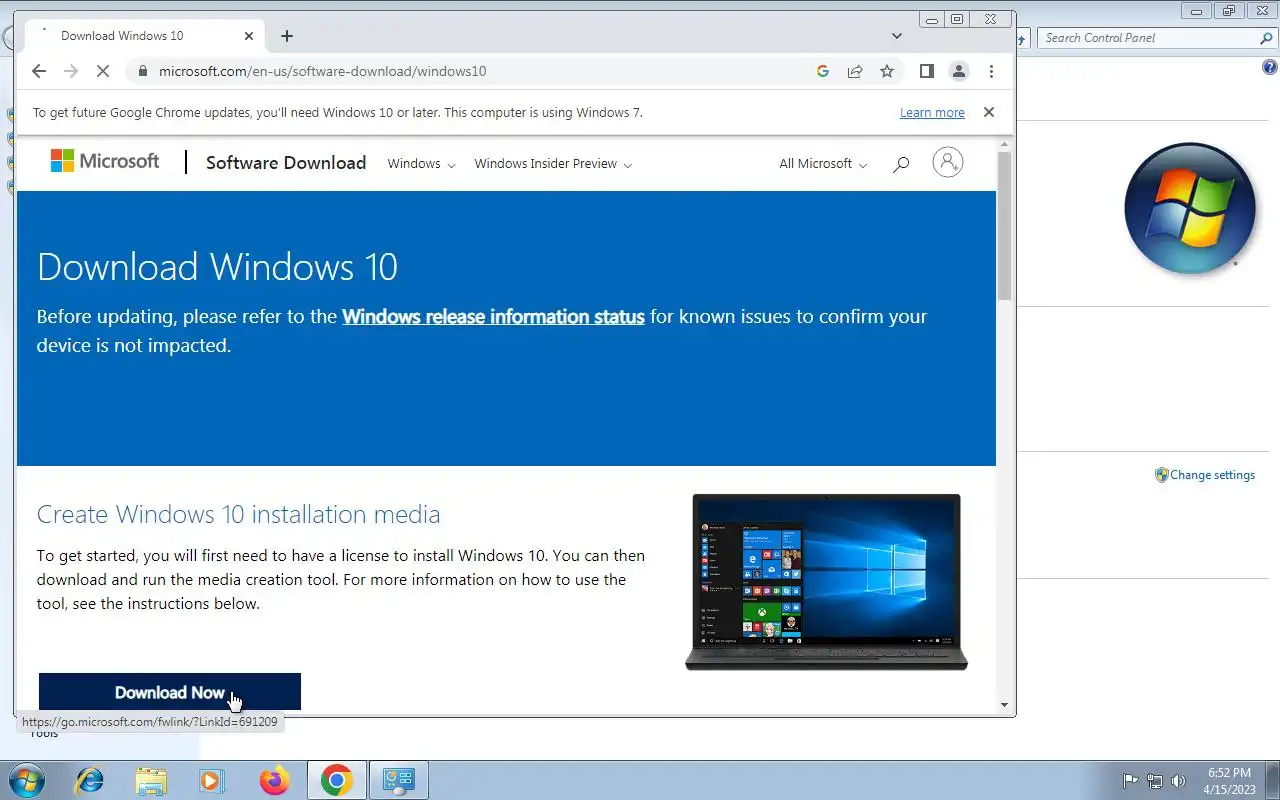
Task: Launch Firefox from taskbar
Action: (274, 780)
